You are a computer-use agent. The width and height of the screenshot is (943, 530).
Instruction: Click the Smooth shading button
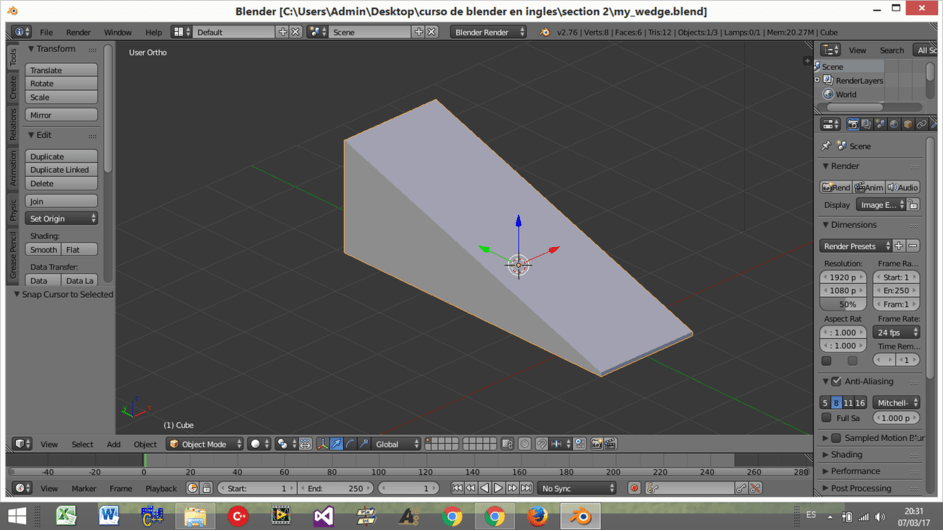click(x=43, y=249)
